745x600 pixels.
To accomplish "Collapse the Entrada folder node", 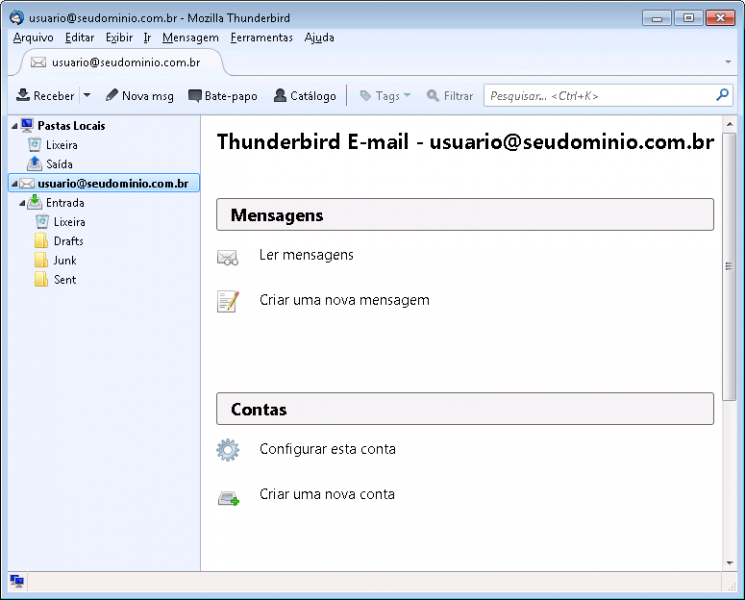I will pyautogui.click(x=22, y=203).
